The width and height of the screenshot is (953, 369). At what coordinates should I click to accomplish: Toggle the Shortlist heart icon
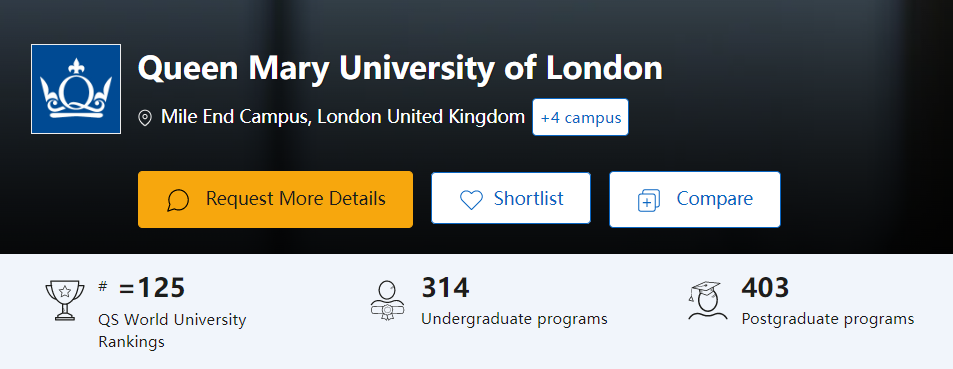pos(471,199)
